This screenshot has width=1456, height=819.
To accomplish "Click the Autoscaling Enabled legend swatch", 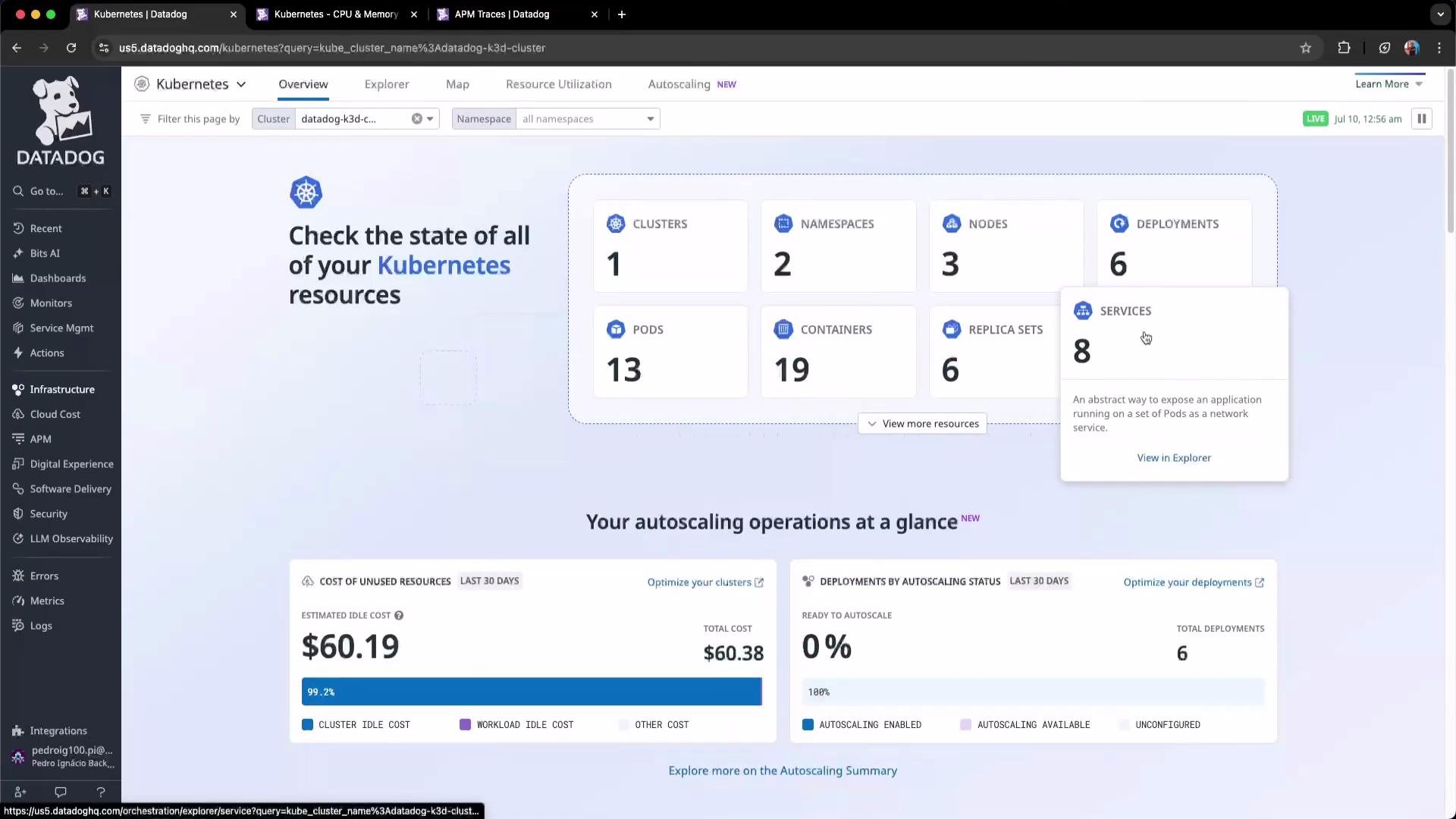I will pos(808,725).
